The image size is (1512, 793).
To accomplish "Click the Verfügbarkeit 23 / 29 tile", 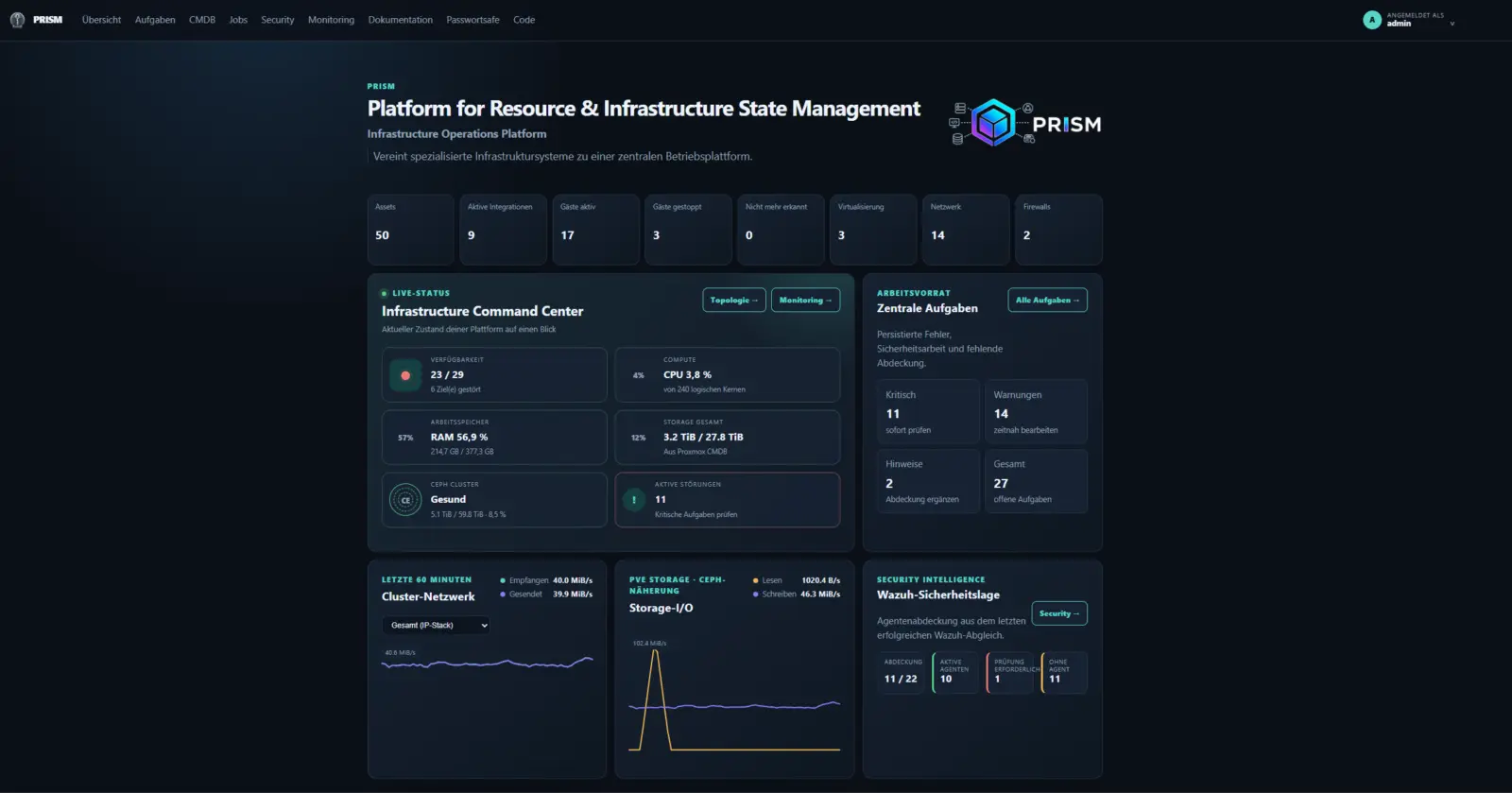I will pos(494,375).
